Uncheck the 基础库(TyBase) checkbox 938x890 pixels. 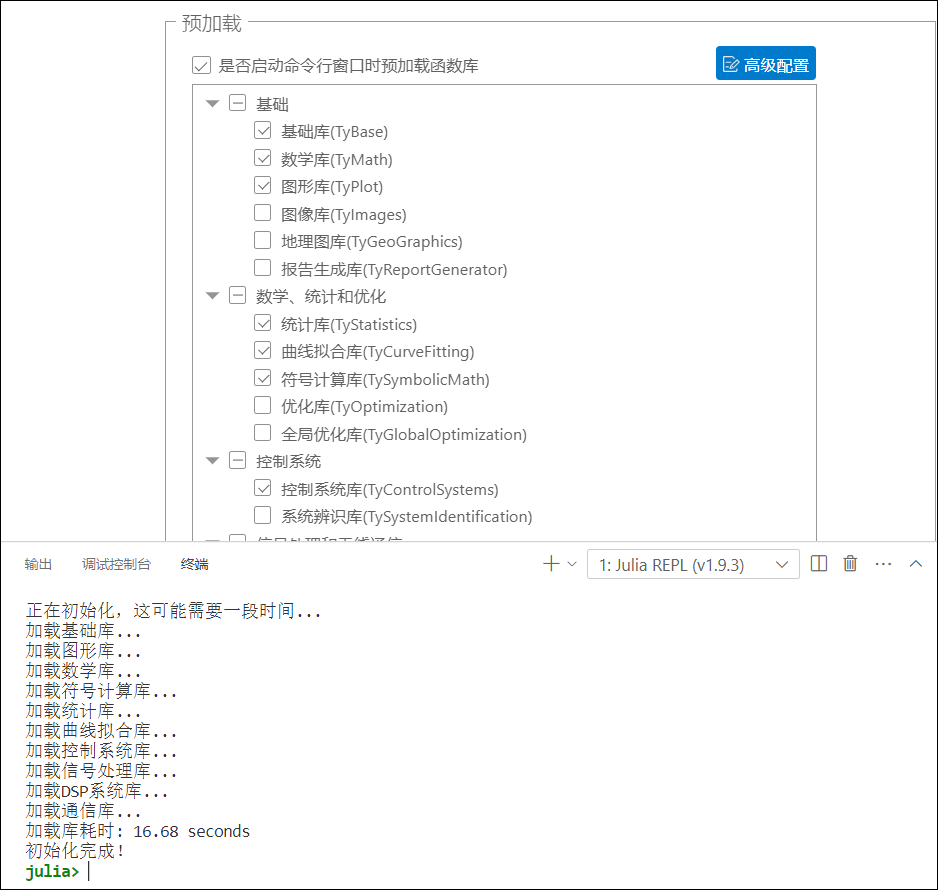(263, 130)
